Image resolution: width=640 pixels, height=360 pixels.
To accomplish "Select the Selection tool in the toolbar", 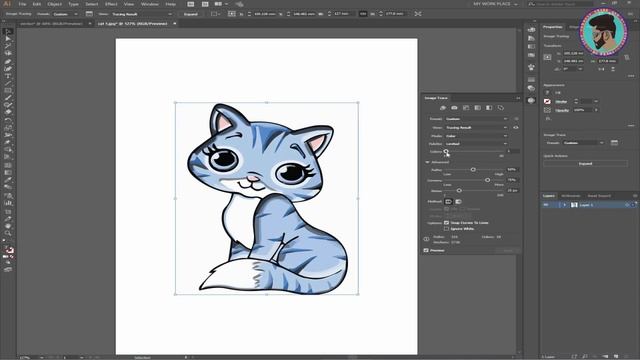I will [8, 31].
